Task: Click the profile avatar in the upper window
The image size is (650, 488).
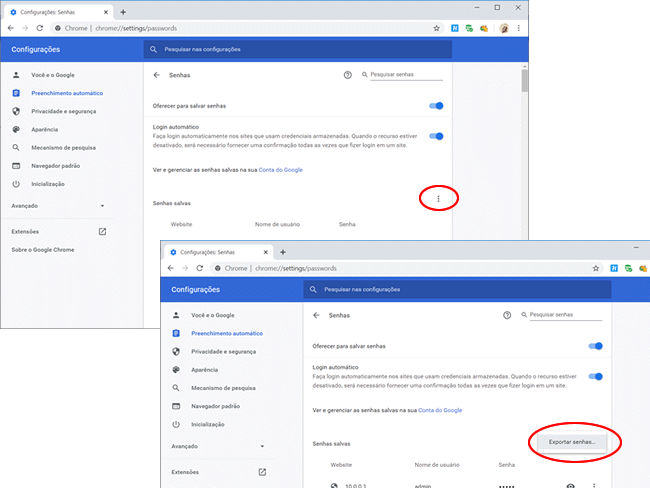Action: coord(504,28)
